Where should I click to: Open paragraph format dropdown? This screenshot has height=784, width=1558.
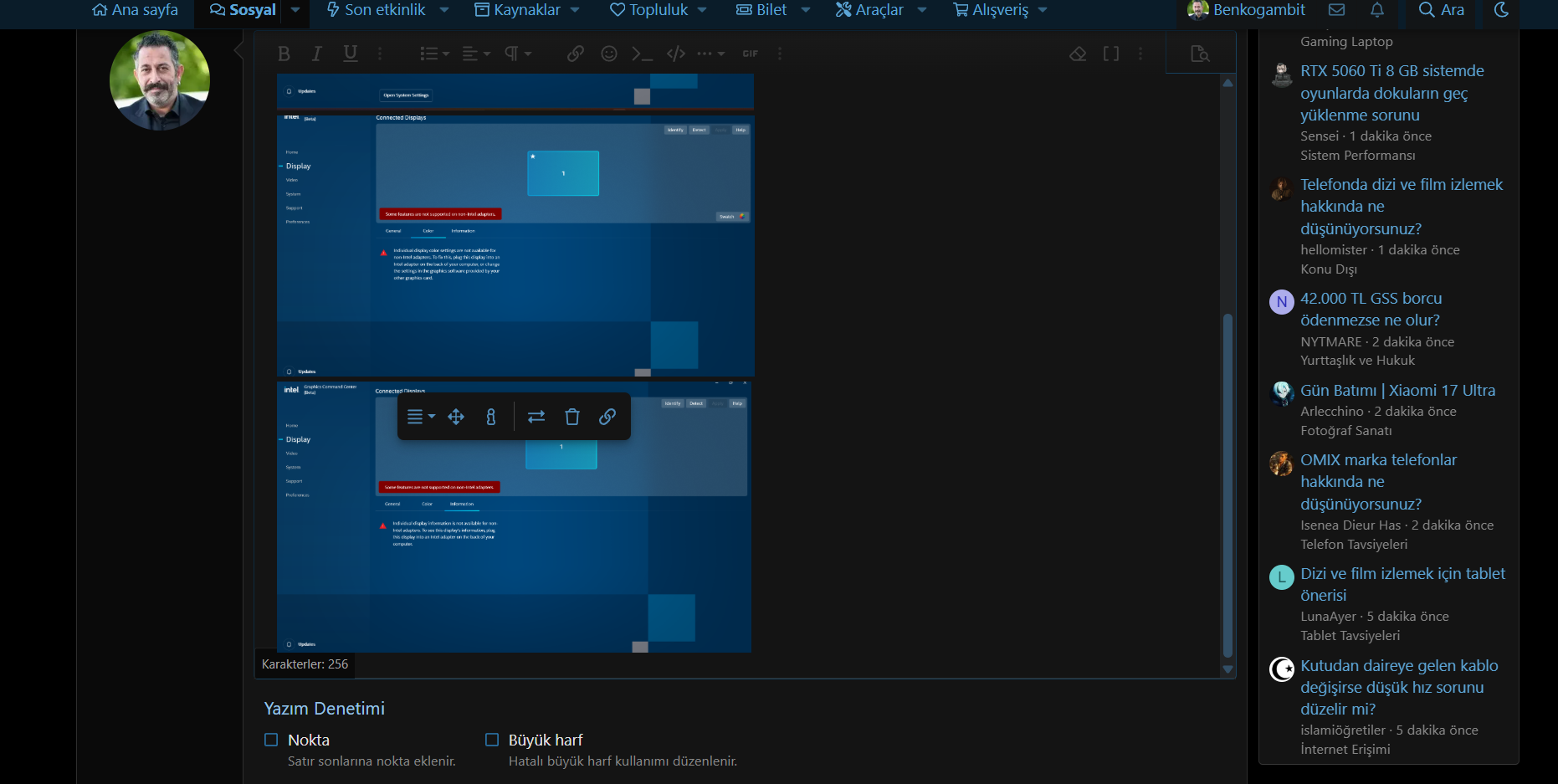(518, 54)
